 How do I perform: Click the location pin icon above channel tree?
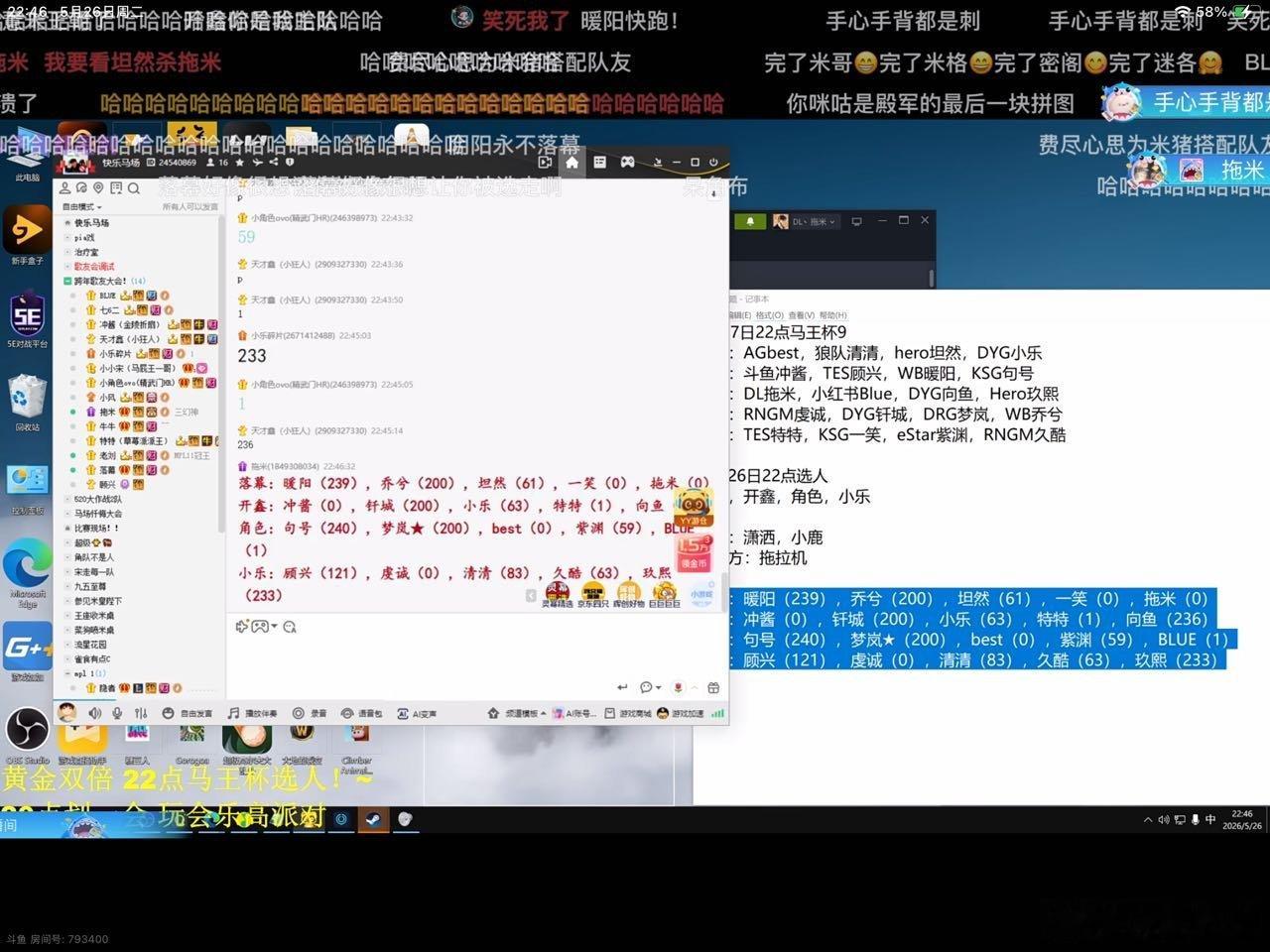tap(98, 187)
